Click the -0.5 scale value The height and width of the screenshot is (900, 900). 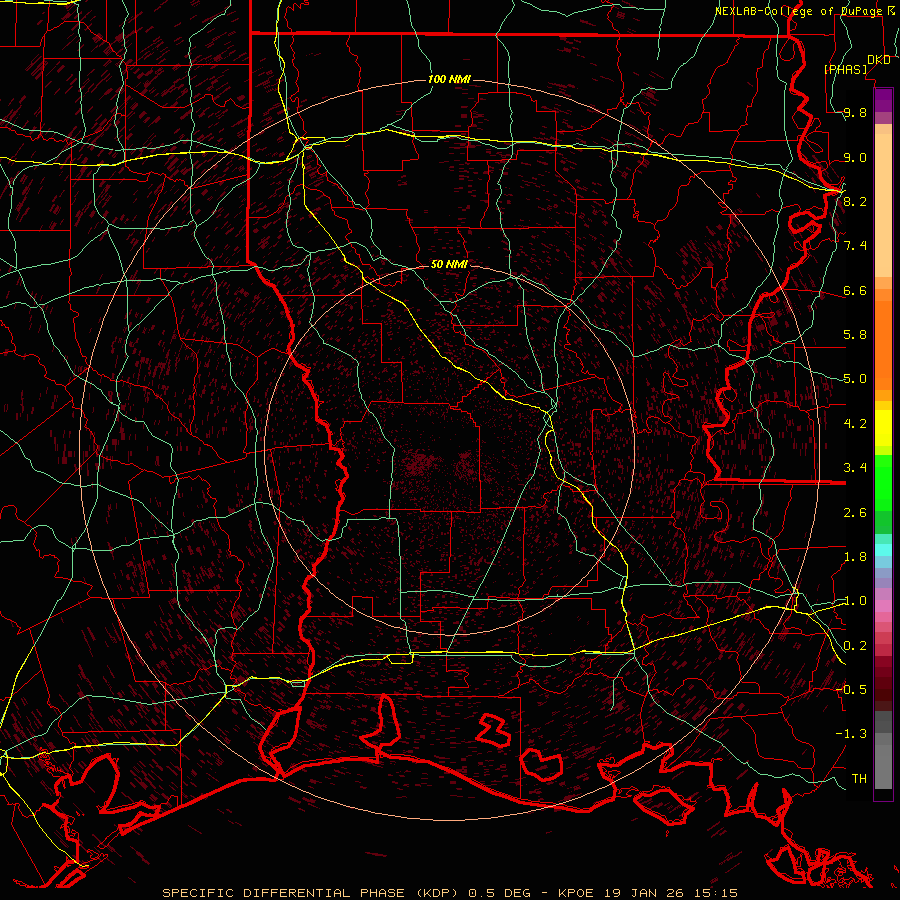tap(851, 690)
